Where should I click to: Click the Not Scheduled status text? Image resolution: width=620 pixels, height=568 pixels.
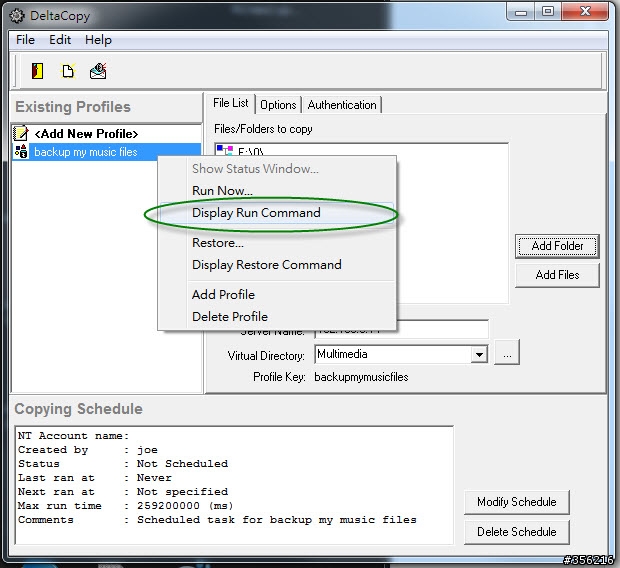click(182, 464)
